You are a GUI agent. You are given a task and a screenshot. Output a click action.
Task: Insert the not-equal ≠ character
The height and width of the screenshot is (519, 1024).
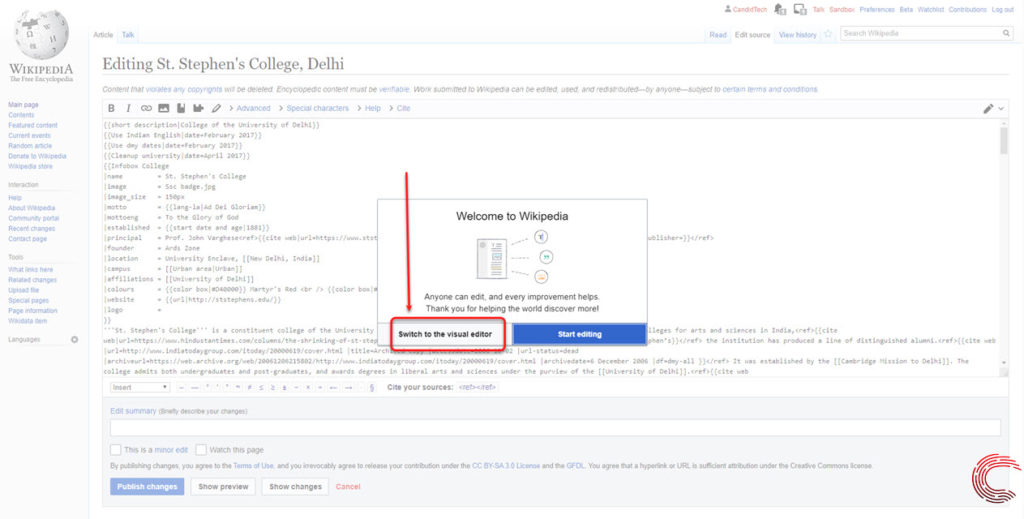coord(249,387)
